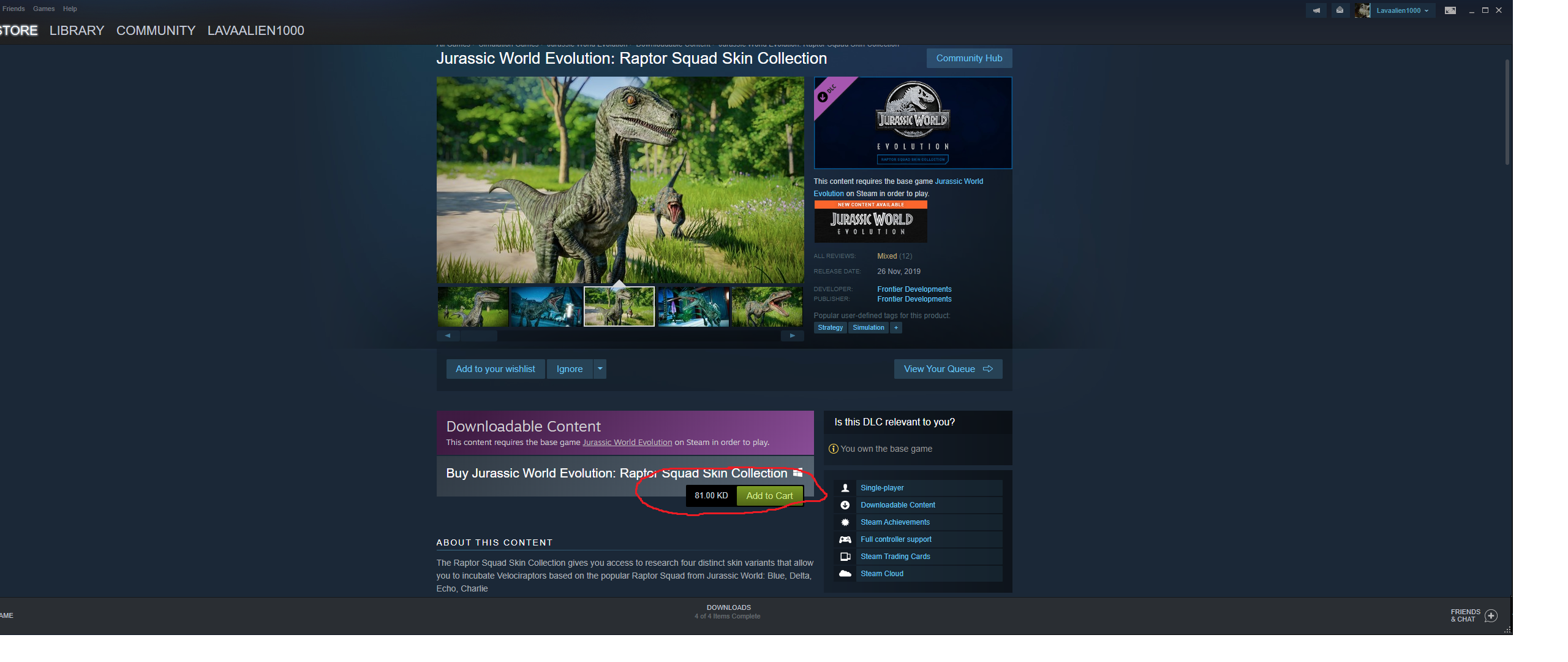Click the thumbnail strip right arrow
This screenshot has width=1568, height=662.
coord(792,336)
